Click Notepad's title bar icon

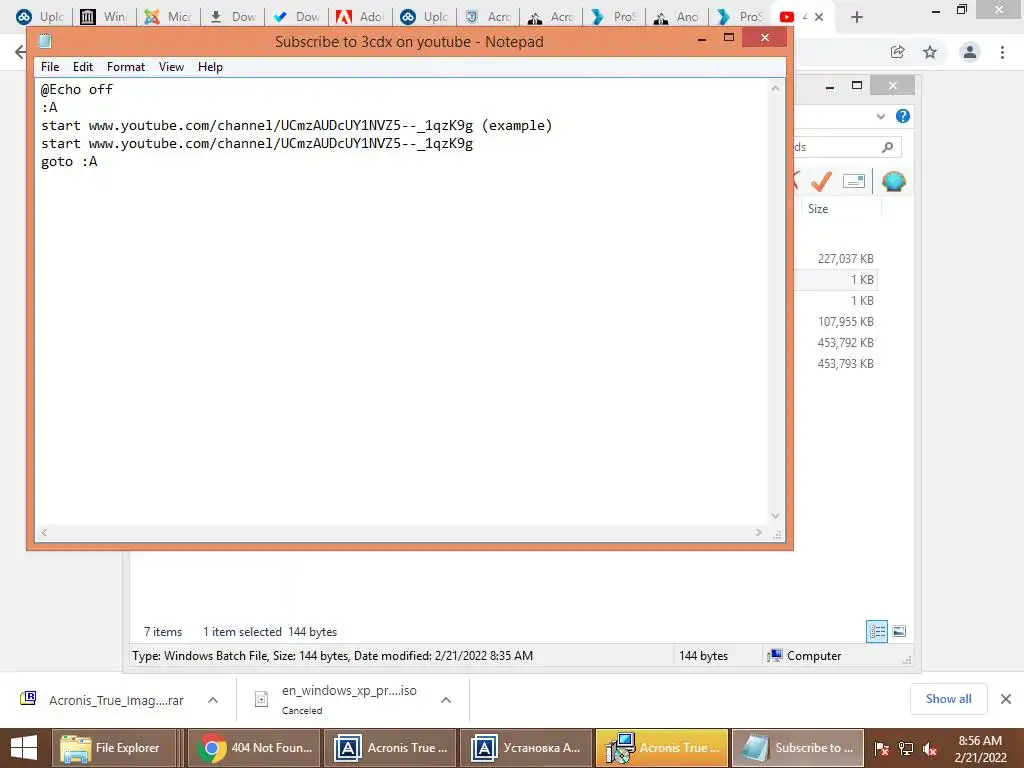coord(45,41)
